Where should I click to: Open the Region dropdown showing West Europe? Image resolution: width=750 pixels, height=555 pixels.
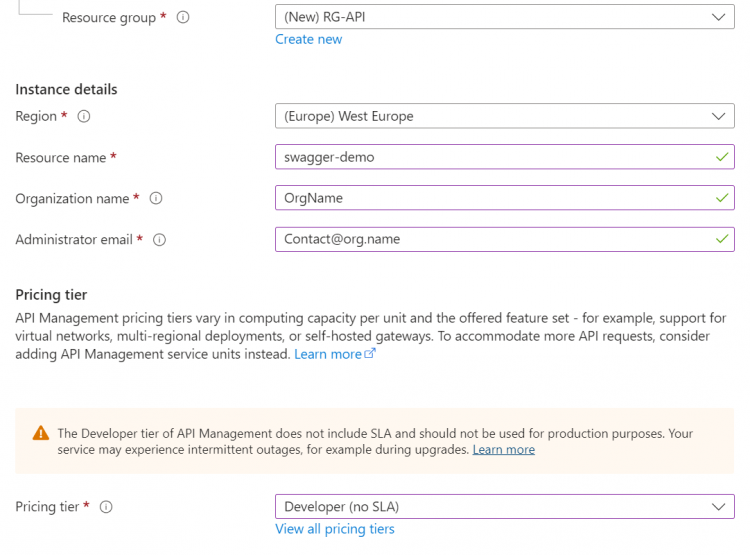[505, 116]
